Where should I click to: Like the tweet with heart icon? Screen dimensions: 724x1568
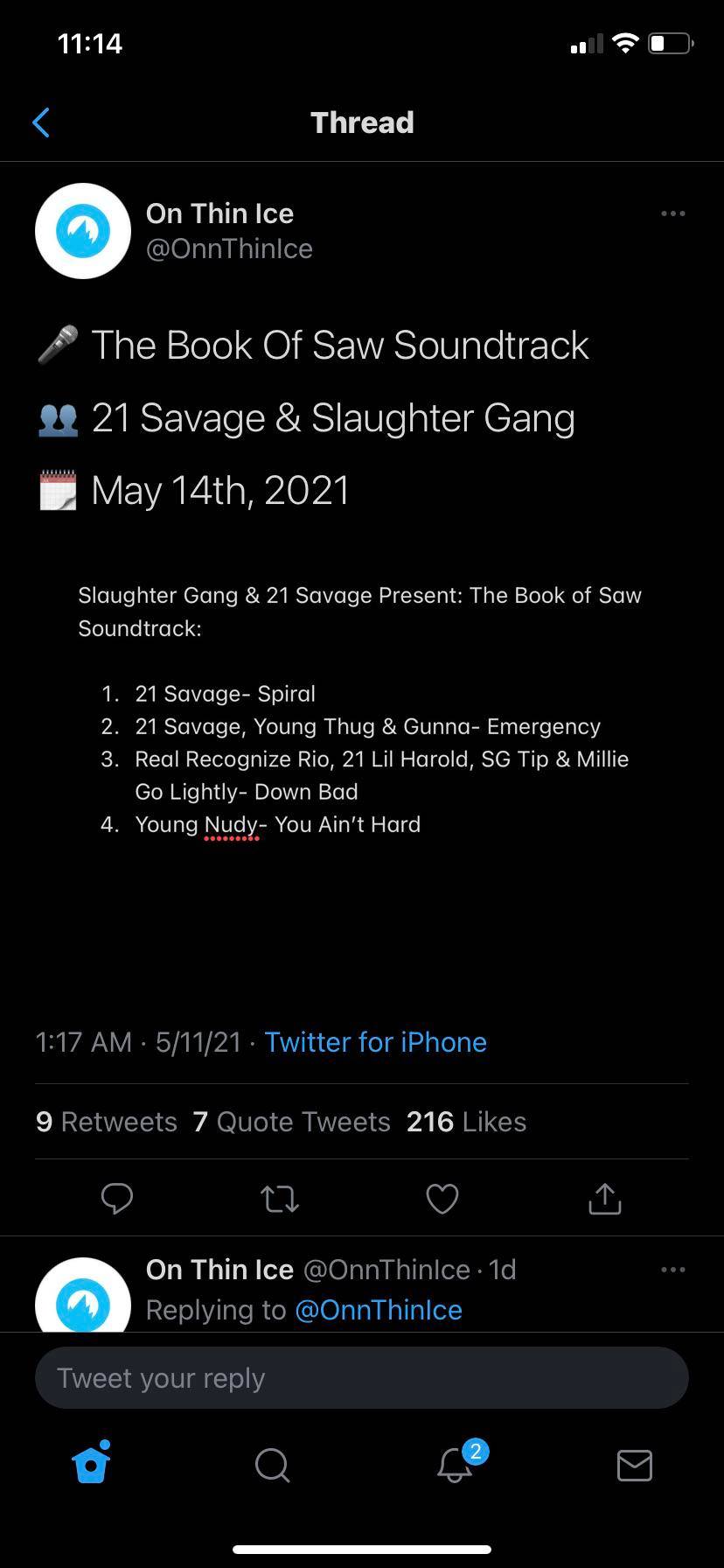click(442, 1199)
